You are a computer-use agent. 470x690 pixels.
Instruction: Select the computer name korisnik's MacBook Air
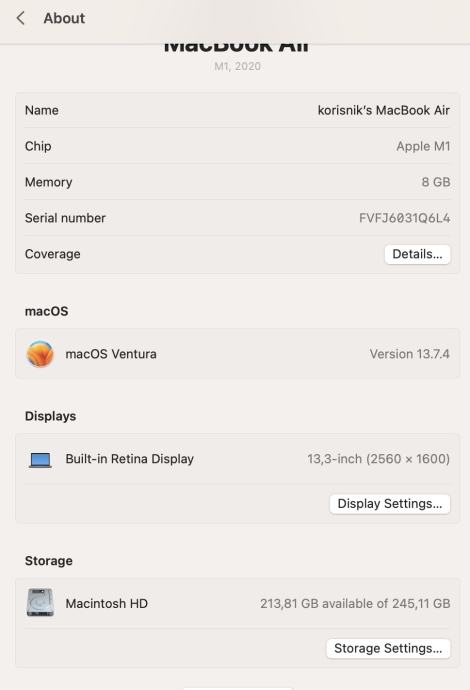pyautogui.click(x=384, y=110)
